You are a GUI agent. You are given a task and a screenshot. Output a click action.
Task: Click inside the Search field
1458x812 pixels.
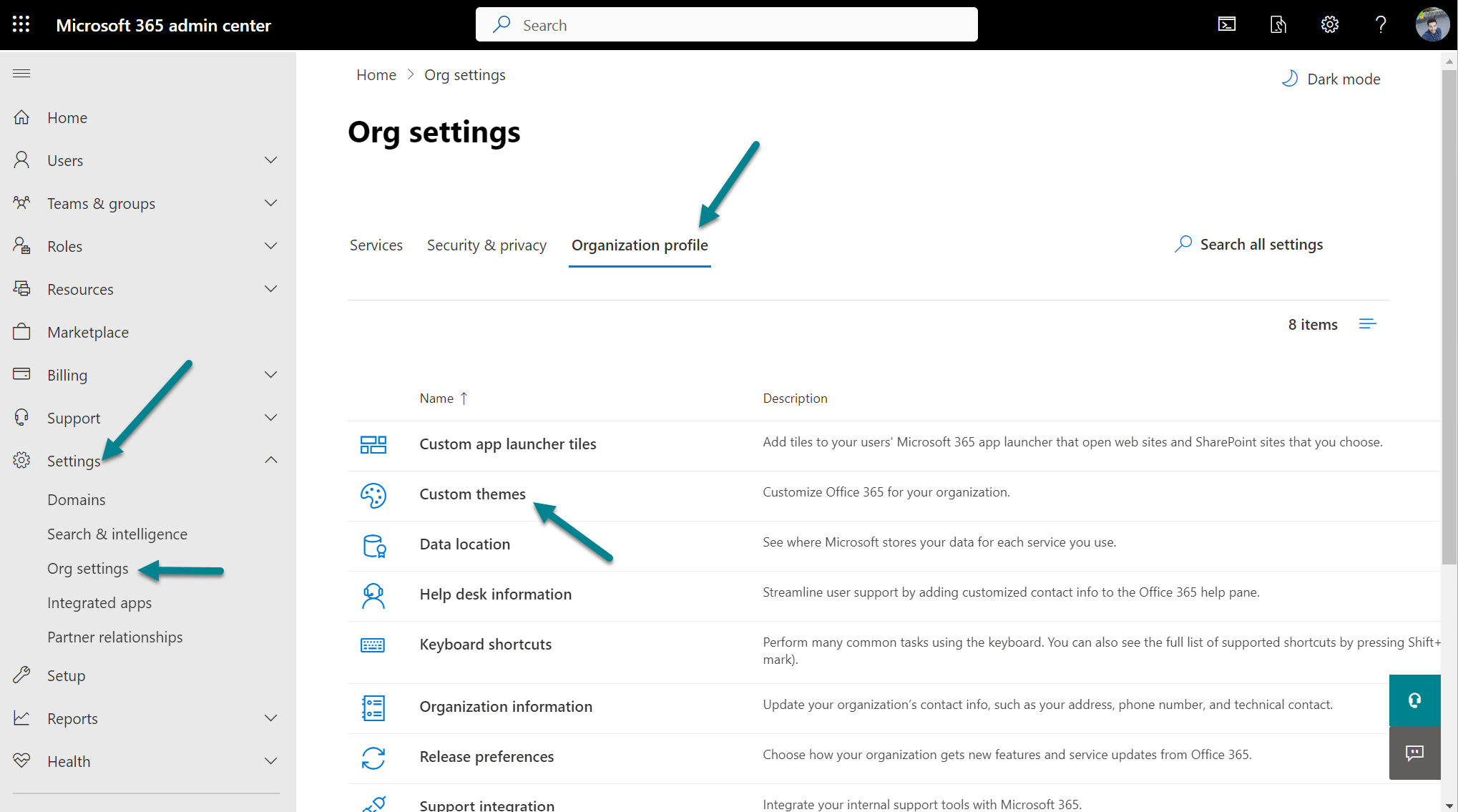tap(726, 24)
